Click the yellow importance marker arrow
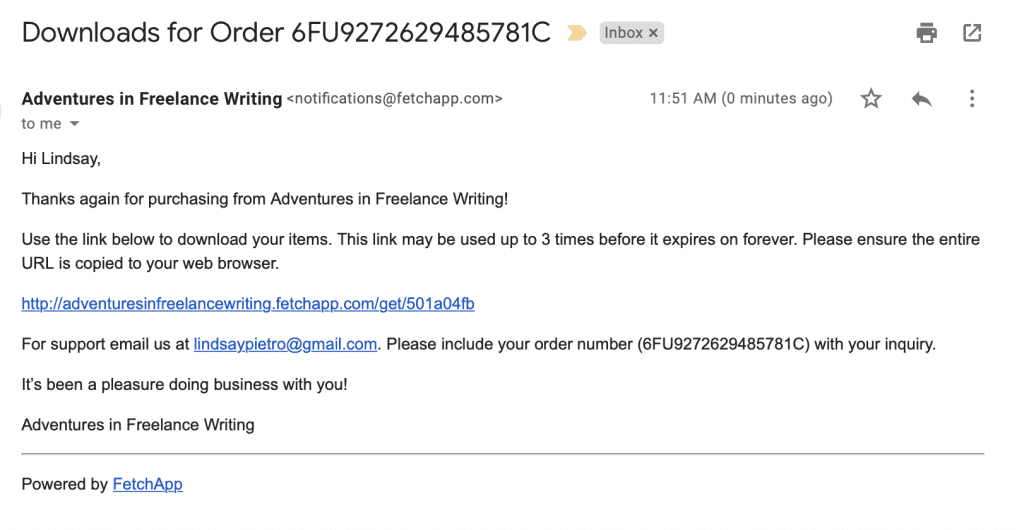Viewport: 1024px width, 530px height. coord(577,33)
